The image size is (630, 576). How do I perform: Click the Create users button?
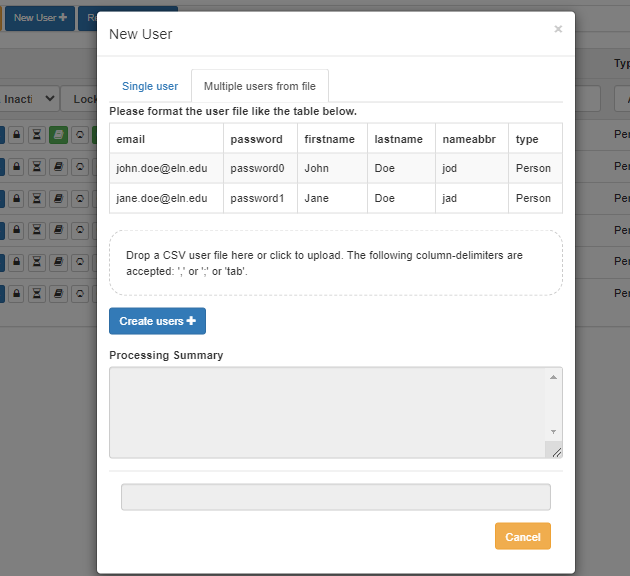tap(158, 321)
